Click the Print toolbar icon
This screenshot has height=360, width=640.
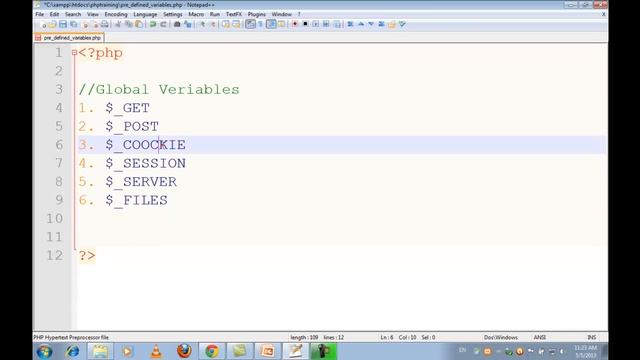(x=104, y=24)
